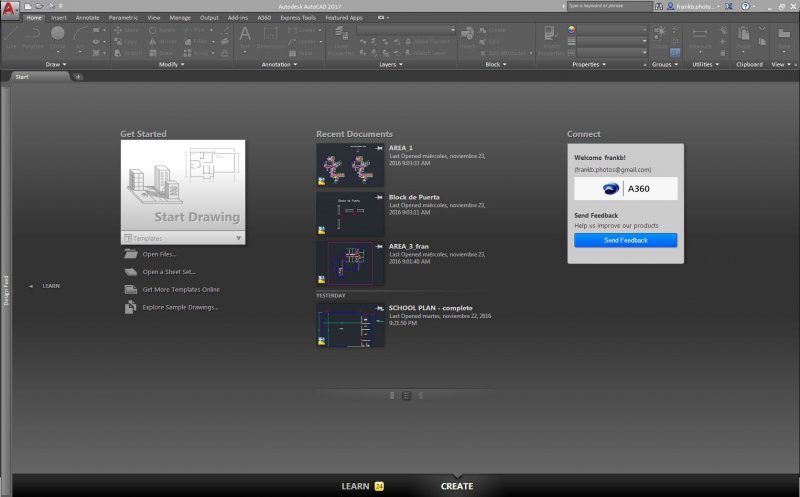Switch to the Annotate ribbon tab
The image size is (800, 497).
pyautogui.click(x=87, y=18)
